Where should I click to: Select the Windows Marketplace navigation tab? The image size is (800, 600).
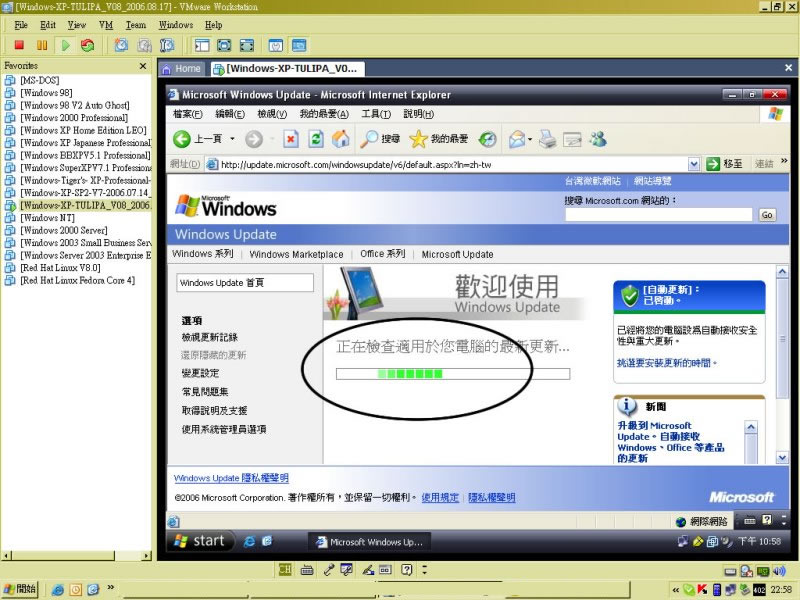pyautogui.click(x=296, y=254)
